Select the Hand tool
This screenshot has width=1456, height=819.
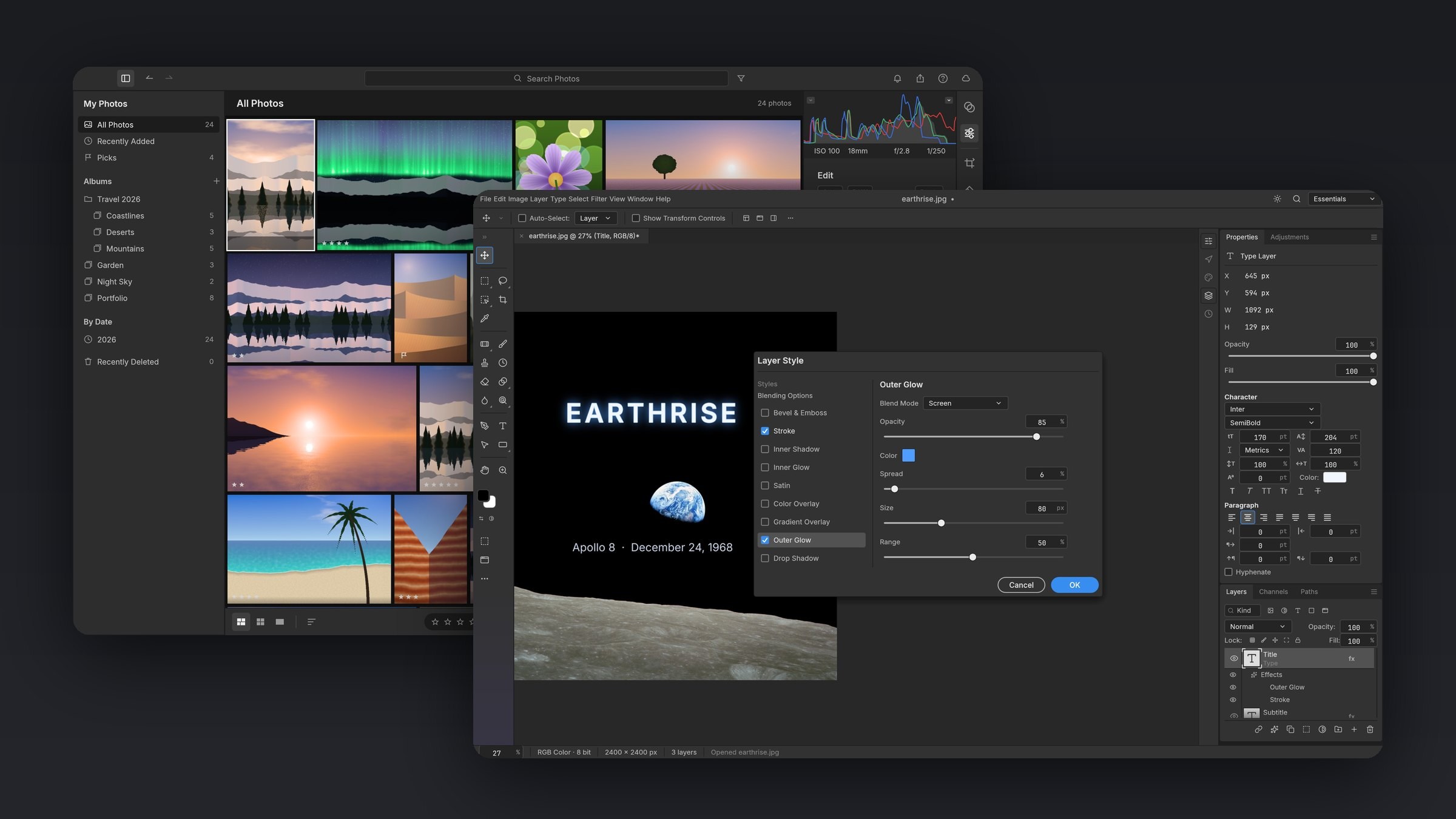pos(484,470)
